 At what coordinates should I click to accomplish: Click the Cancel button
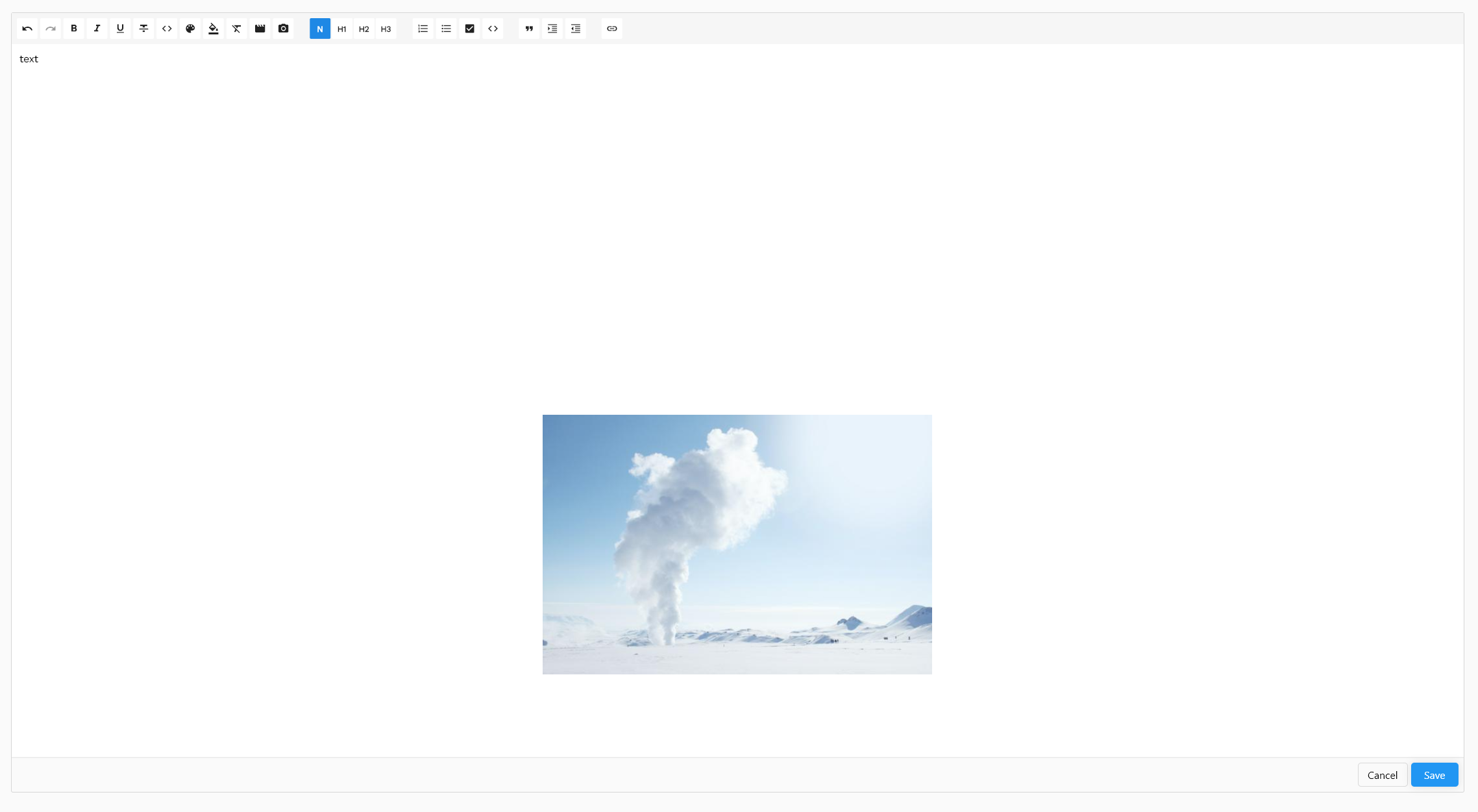pyautogui.click(x=1382, y=775)
